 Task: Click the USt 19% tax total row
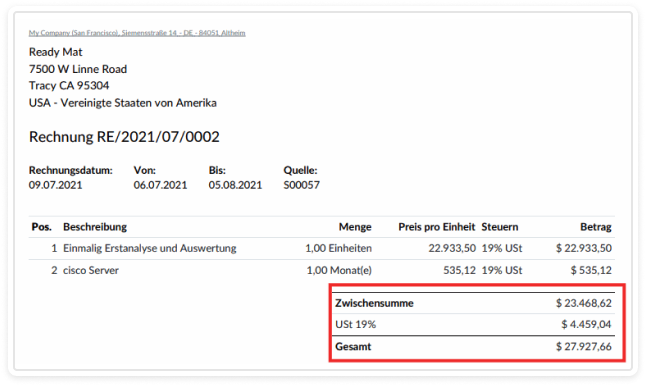click(x=474, y=325)
